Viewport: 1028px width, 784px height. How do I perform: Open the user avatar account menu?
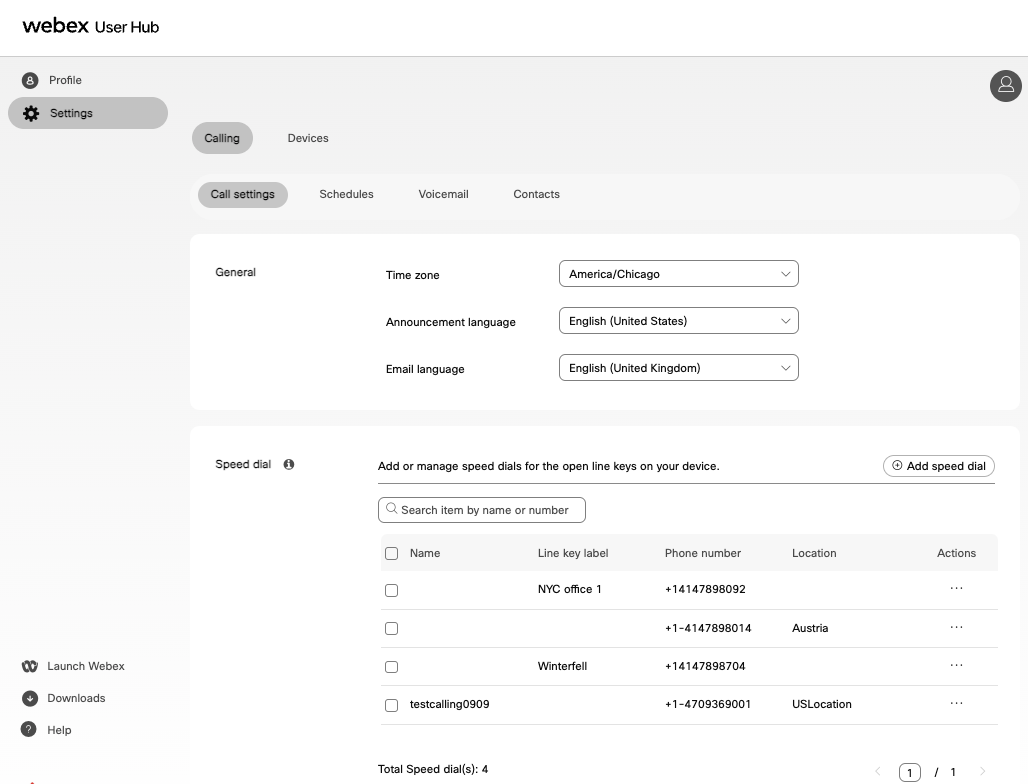pos(1005,86)
